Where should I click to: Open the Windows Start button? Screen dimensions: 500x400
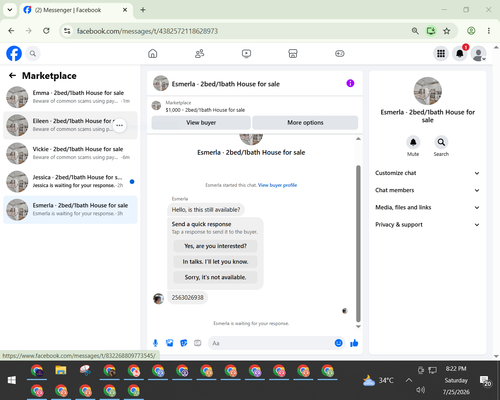[12, 380]
